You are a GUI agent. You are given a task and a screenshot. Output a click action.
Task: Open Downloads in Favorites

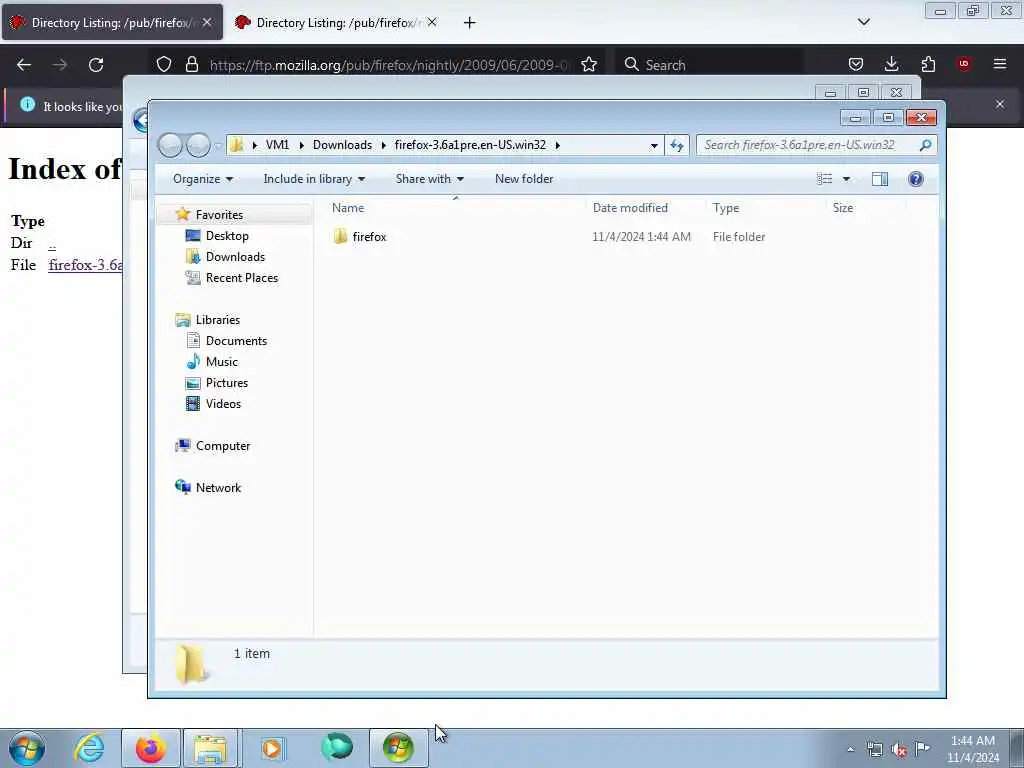[235, 257]
